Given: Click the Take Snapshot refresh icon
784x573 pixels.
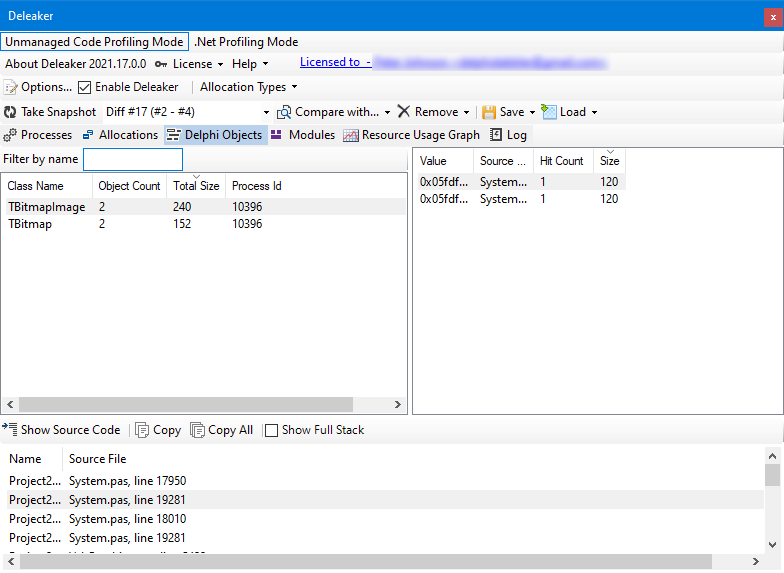Looking at the screenshot, I should tap(10, 112).
